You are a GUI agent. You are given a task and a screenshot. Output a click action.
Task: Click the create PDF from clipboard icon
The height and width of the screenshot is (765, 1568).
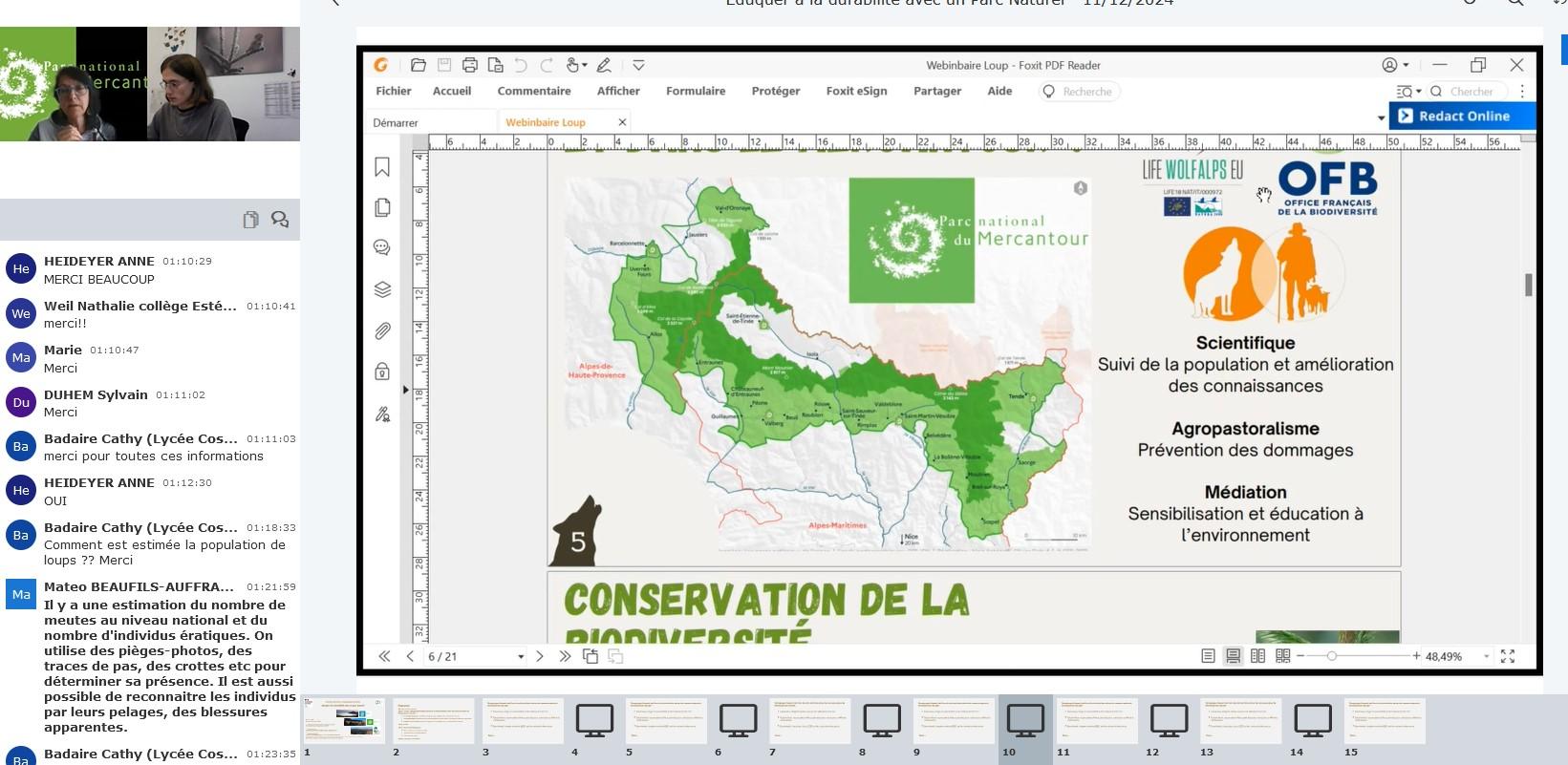point(495,65)
